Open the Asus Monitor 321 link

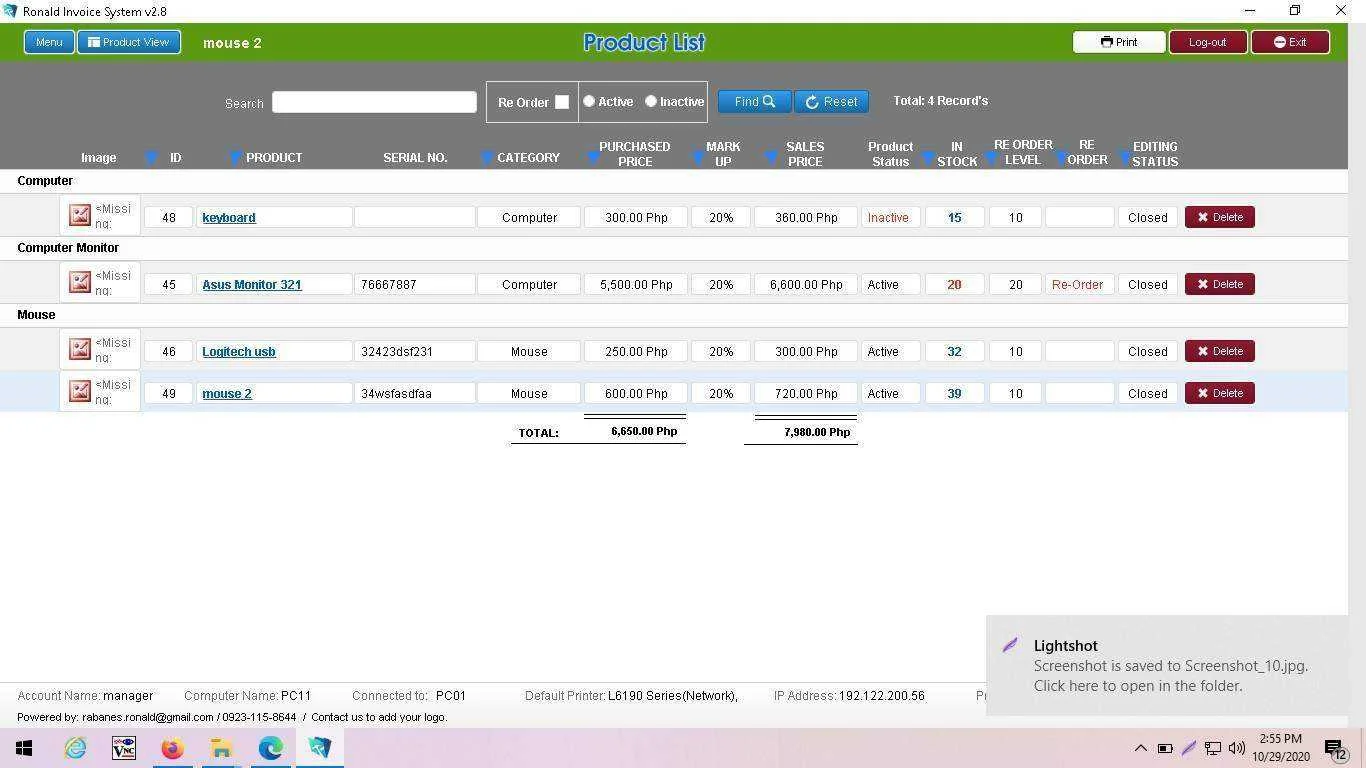(252, 284)
